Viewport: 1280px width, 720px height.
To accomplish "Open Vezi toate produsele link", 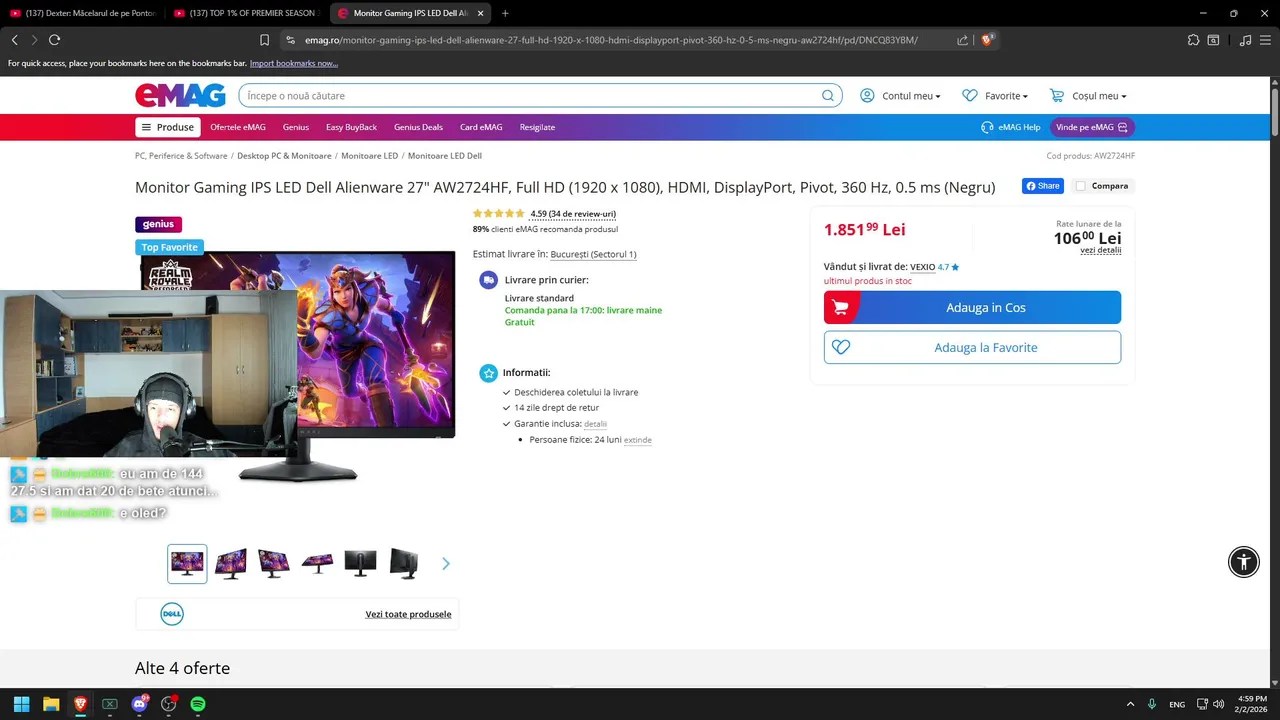I will (408, 614).
